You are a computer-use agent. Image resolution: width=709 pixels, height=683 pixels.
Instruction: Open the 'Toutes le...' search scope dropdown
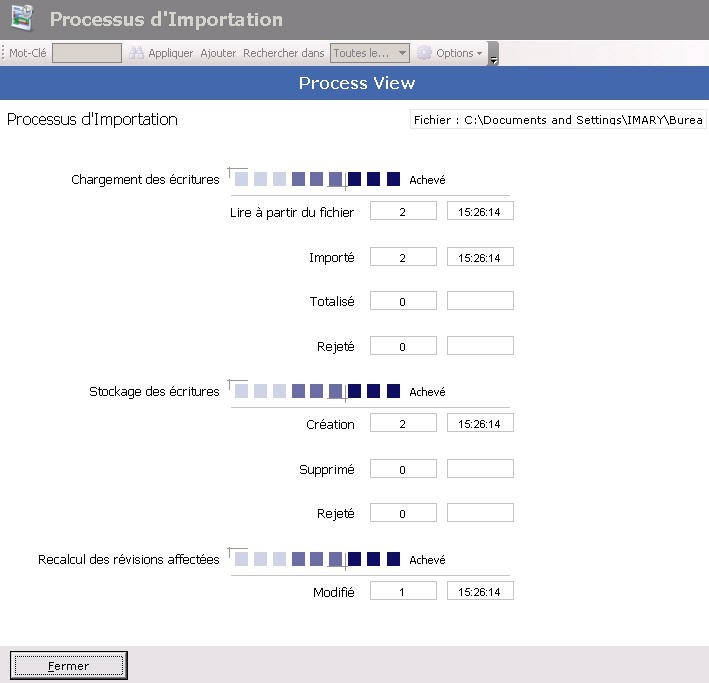370,53
